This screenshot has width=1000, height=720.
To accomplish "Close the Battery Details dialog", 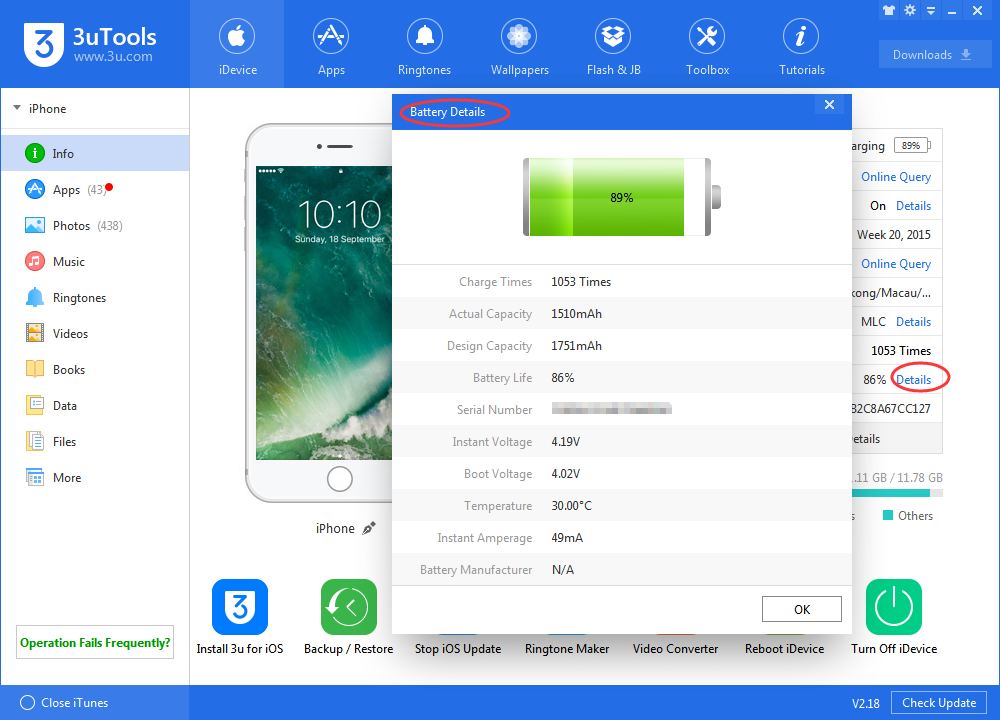I will point(829,105).
